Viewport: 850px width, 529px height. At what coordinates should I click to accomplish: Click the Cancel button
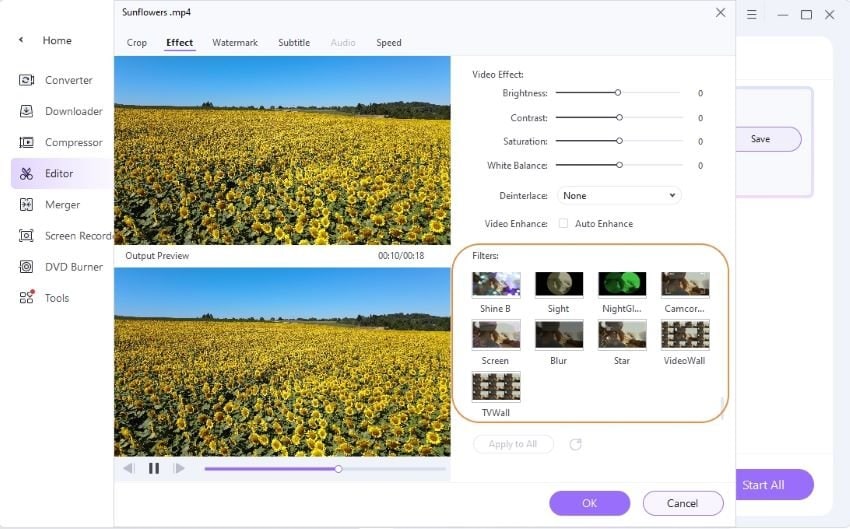point(682,503)
